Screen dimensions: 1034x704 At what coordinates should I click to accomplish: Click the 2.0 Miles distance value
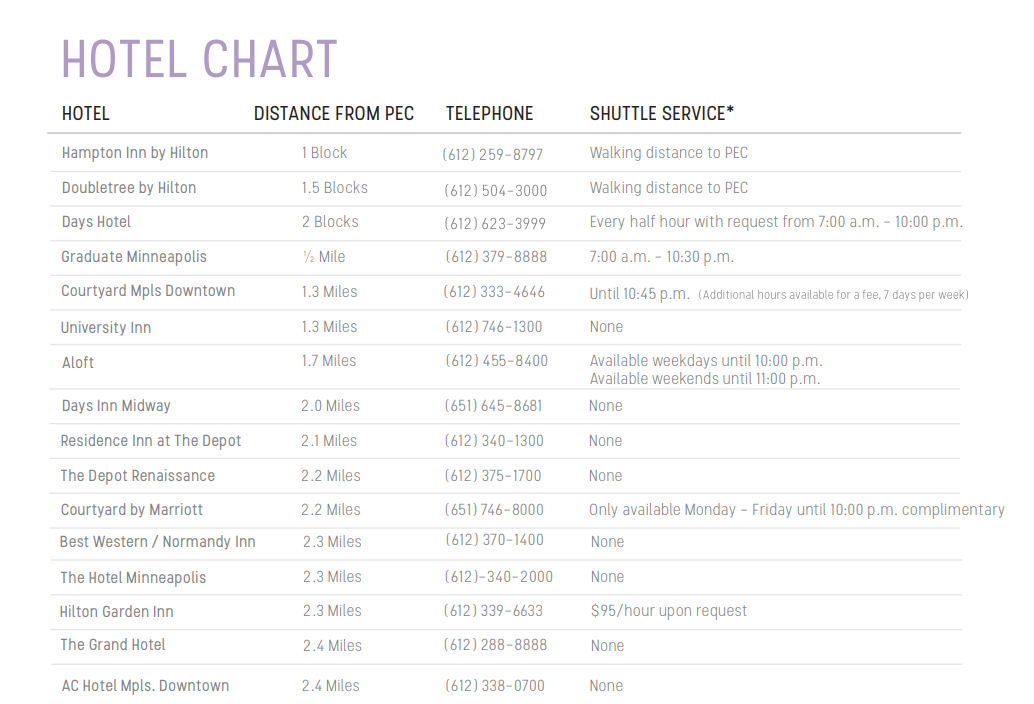point(330,406)
